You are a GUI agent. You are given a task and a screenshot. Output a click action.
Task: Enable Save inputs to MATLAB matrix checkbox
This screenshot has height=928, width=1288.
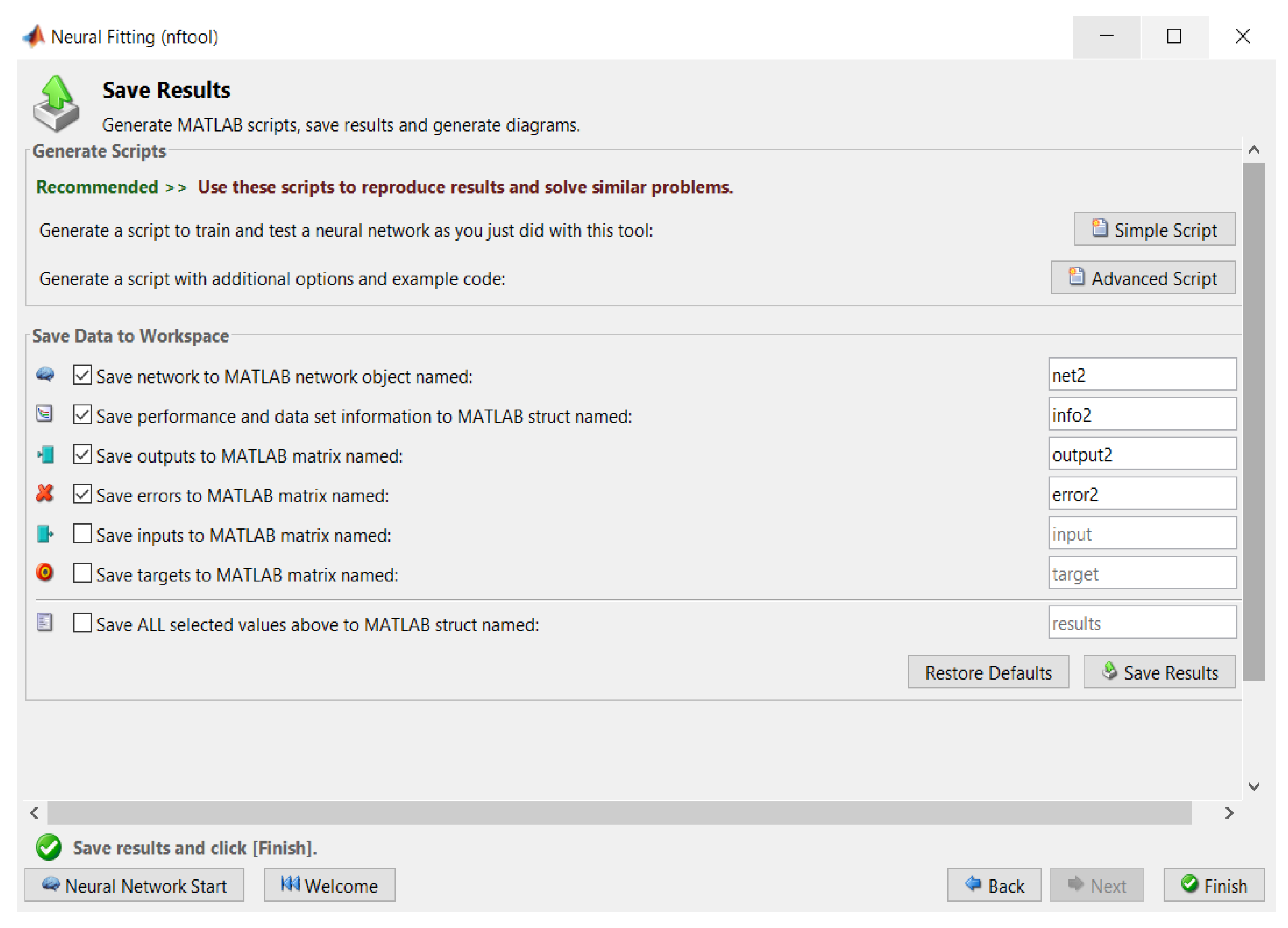[x=82, y=534]
